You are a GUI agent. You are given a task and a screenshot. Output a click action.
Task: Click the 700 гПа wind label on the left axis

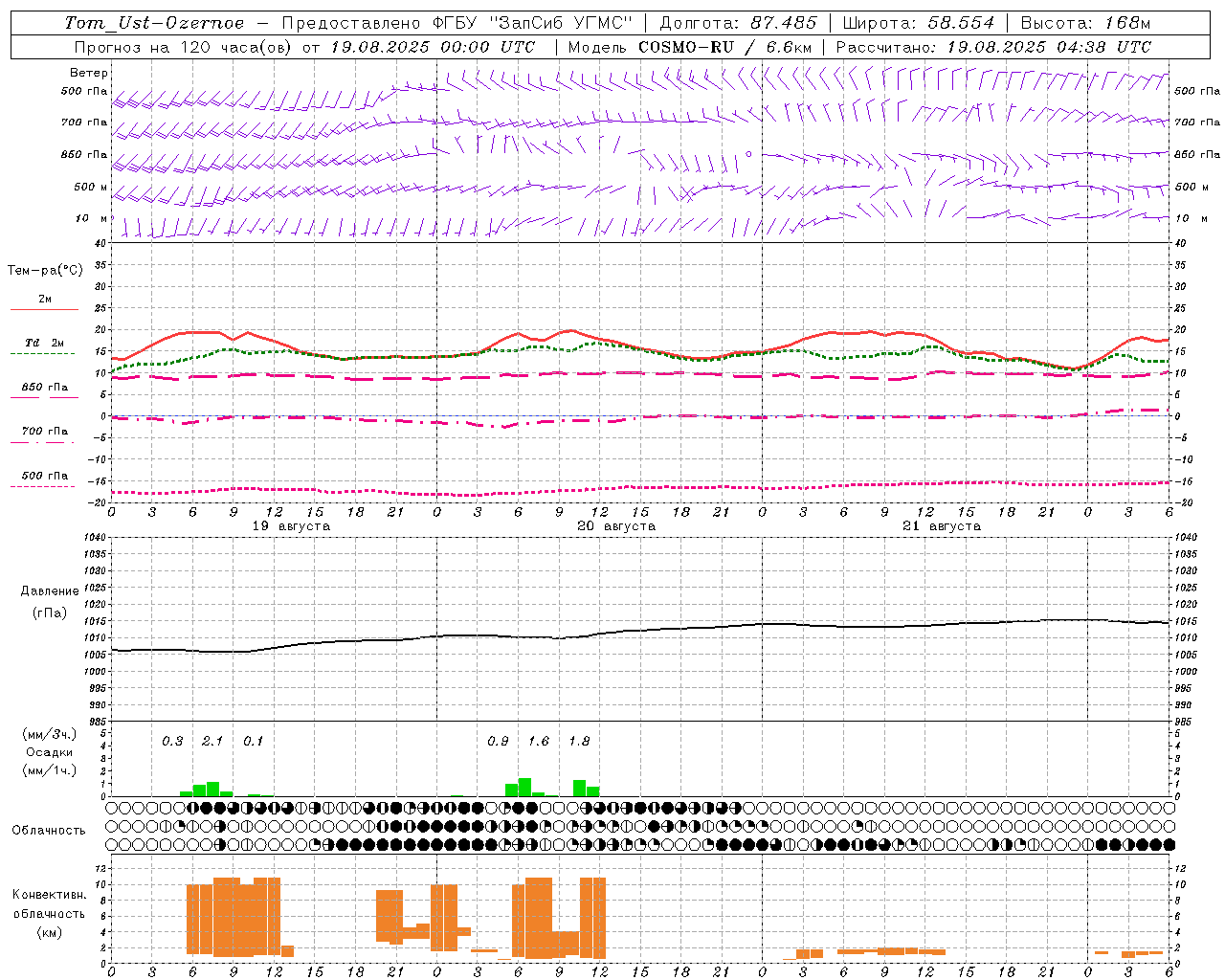(x=84, y=122)
